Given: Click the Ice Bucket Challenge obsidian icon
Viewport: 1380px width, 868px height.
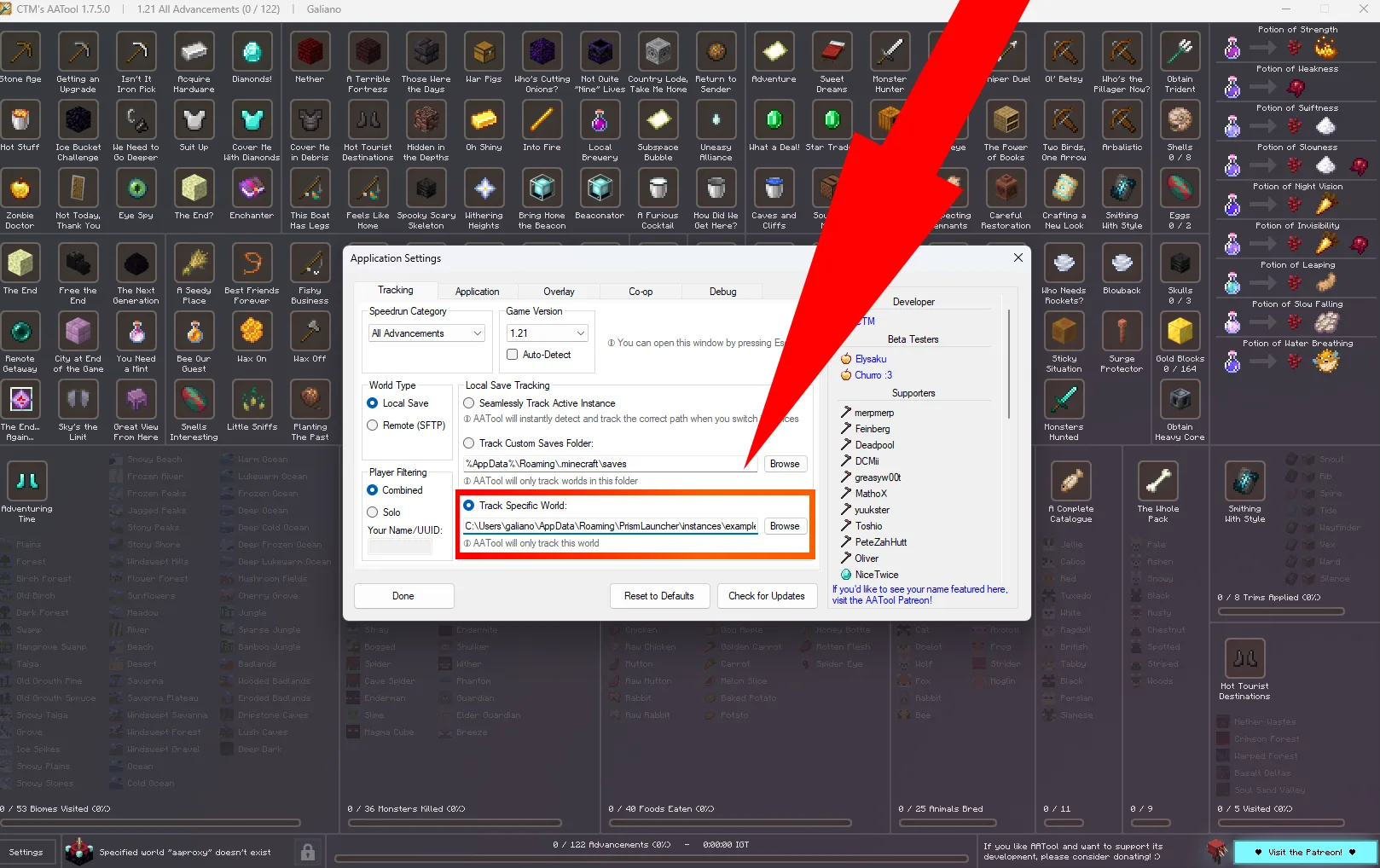Looking at the screenshot, I should tap(78, 120).
